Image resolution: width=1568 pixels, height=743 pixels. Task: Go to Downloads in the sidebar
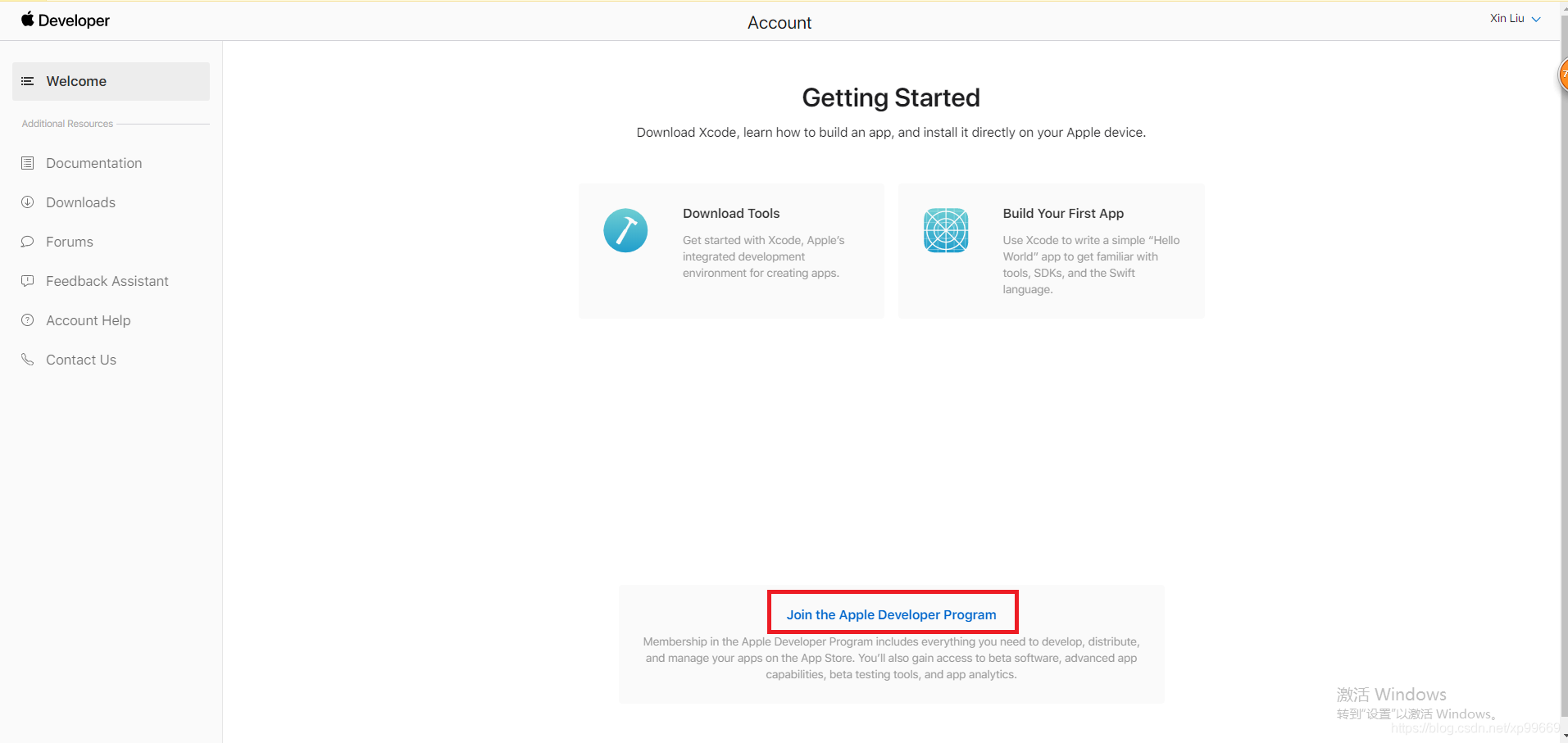pyautogui.click(x=80, y=202)
